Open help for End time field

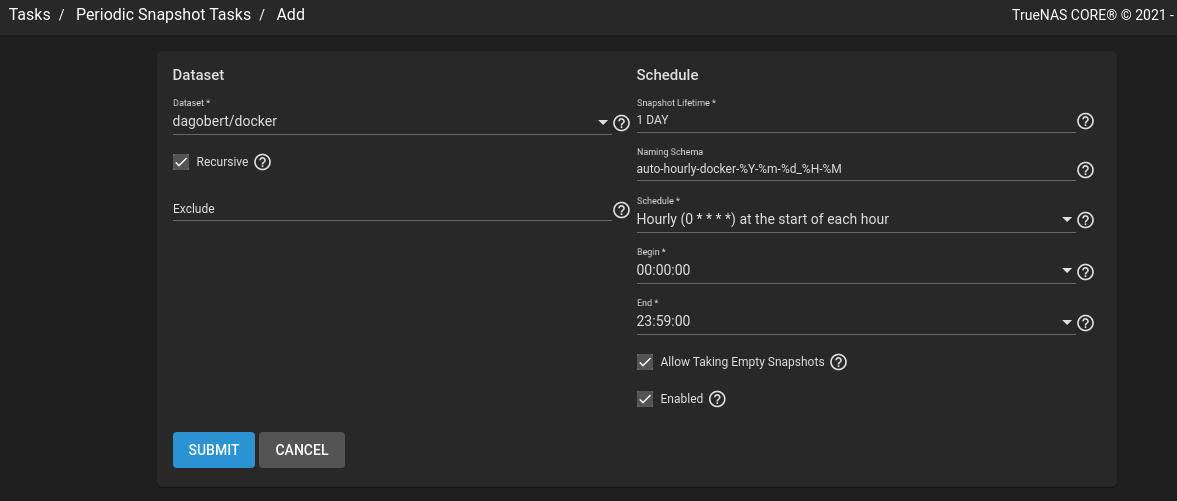[1086, 323]
